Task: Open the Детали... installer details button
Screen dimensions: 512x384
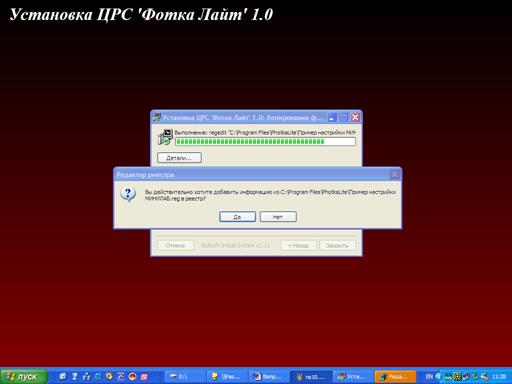Action: pyautogui.click(x=179, y=158)
